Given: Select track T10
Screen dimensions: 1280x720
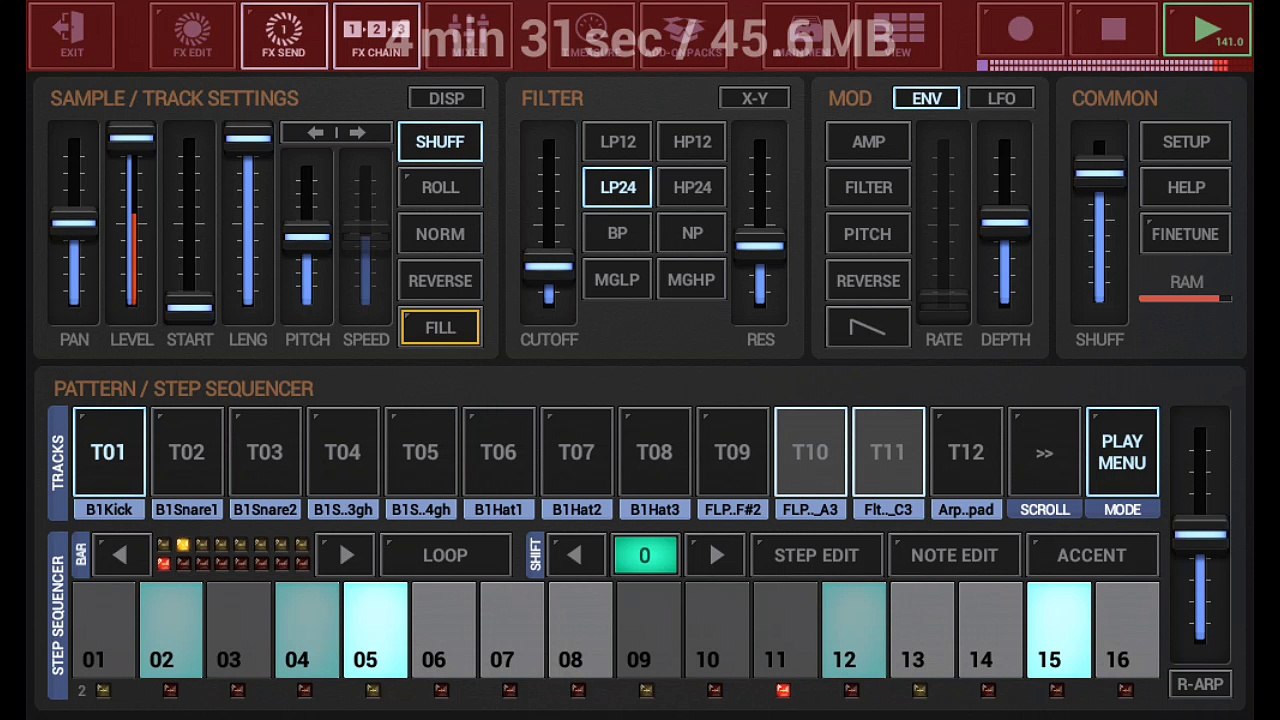Looking at the screenshot, I should [810, 452].
